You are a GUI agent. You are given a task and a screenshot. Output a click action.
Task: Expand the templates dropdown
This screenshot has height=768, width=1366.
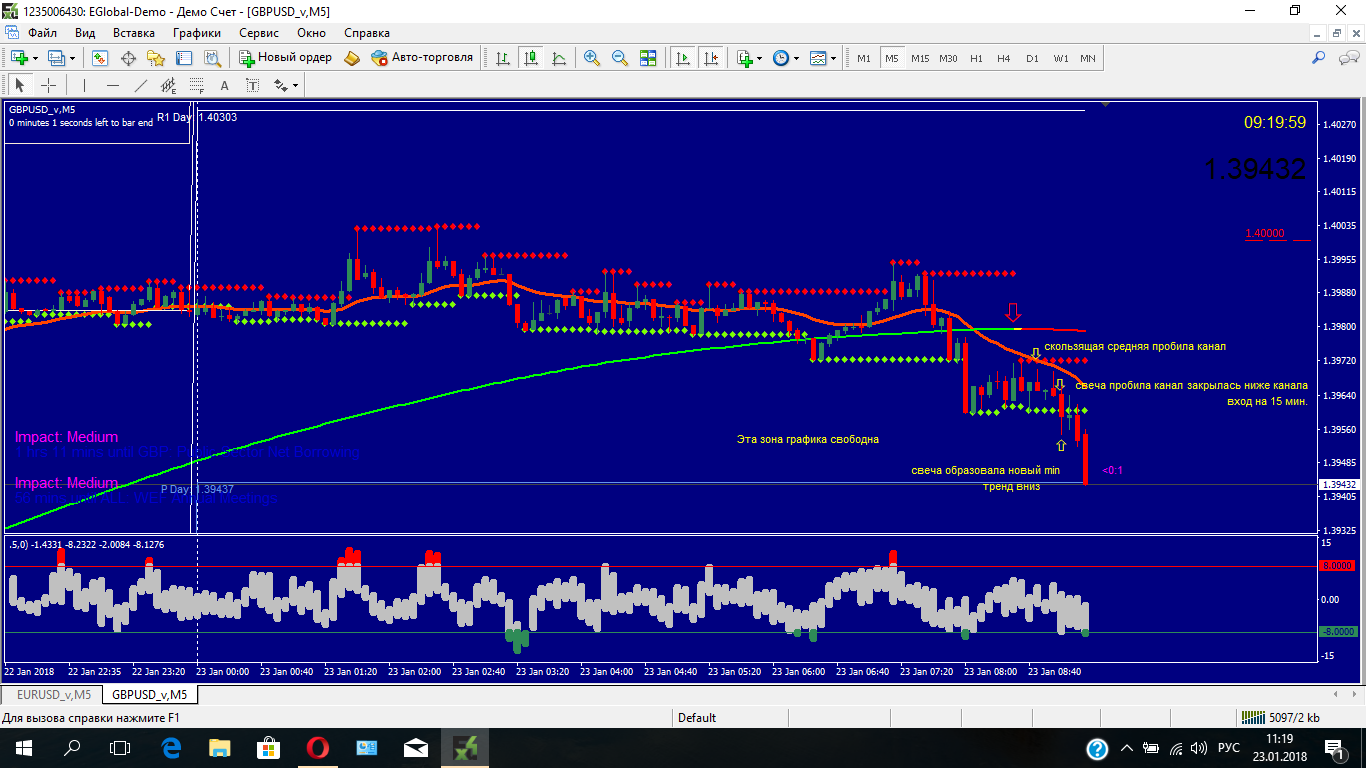click(x=832, y=58)
